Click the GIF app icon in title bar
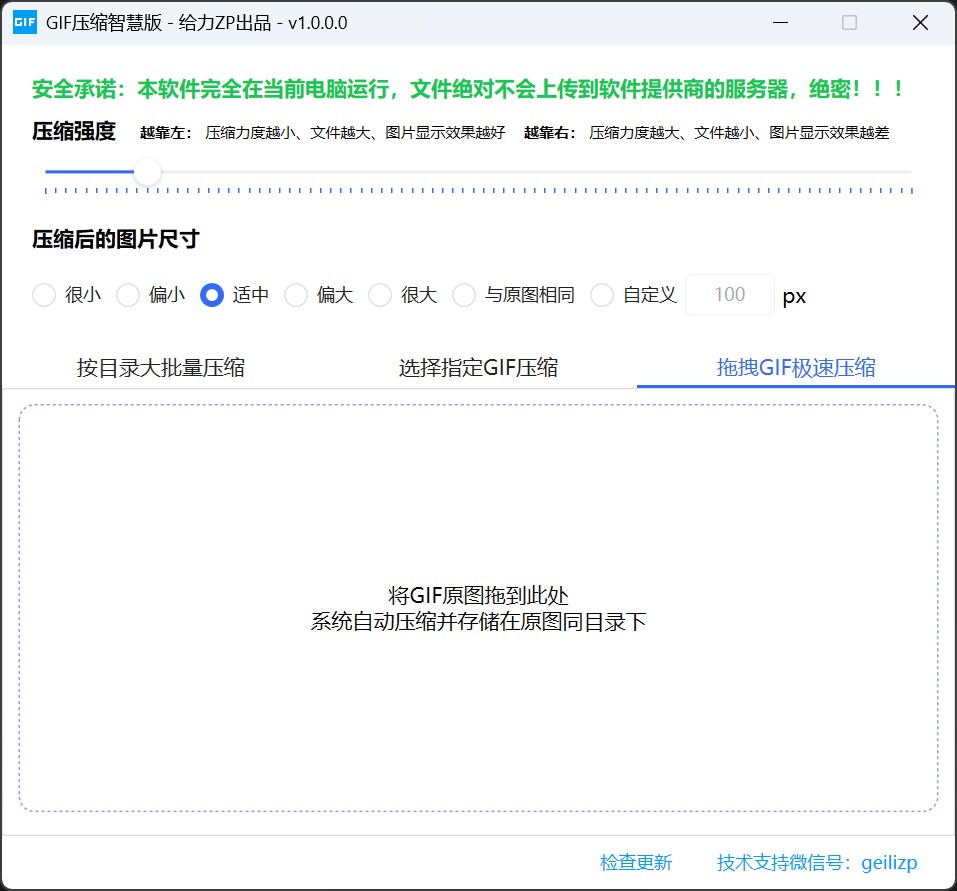The height and width of the screenshot is (891, 957). pos(24,23)
